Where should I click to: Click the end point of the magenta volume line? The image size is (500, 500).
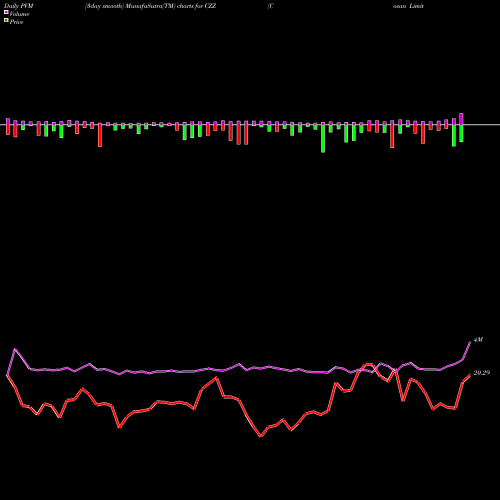[x=470, y=342]
